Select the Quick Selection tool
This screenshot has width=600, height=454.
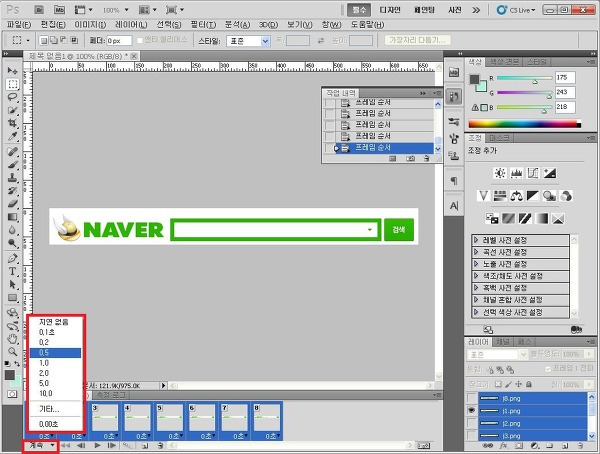(12, 110)
